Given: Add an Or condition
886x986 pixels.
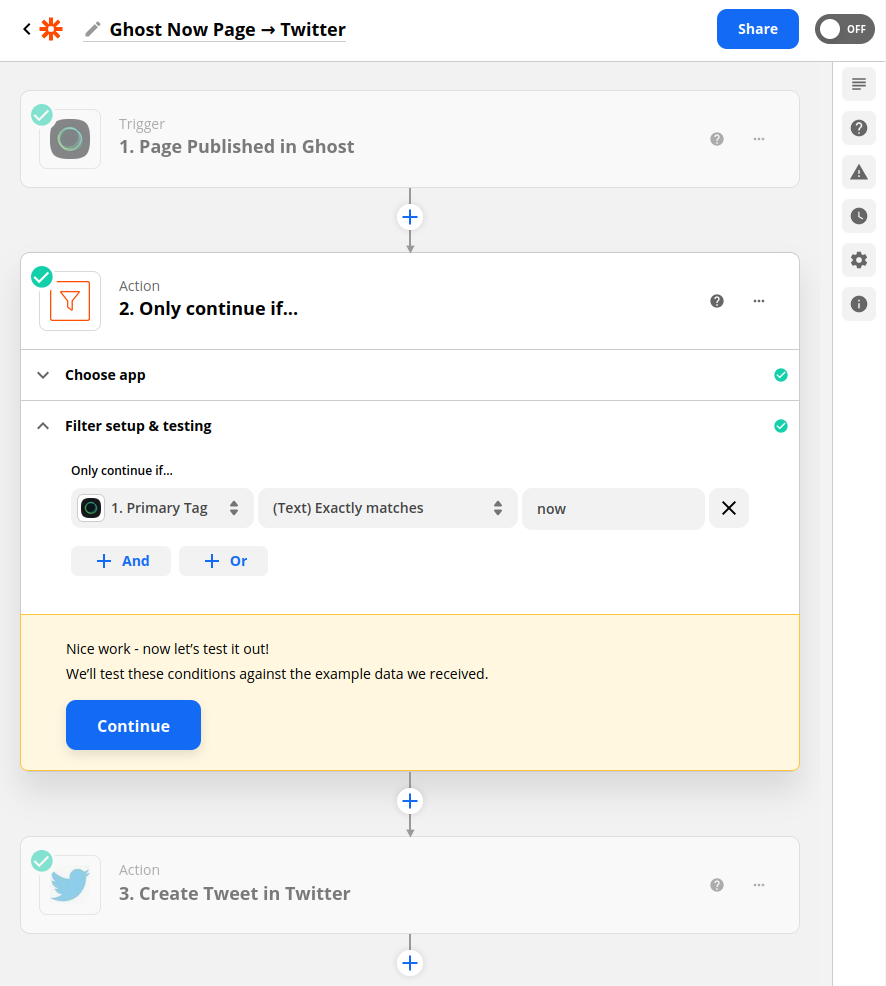Looking at the screenshot, I should tap(223, 561).
